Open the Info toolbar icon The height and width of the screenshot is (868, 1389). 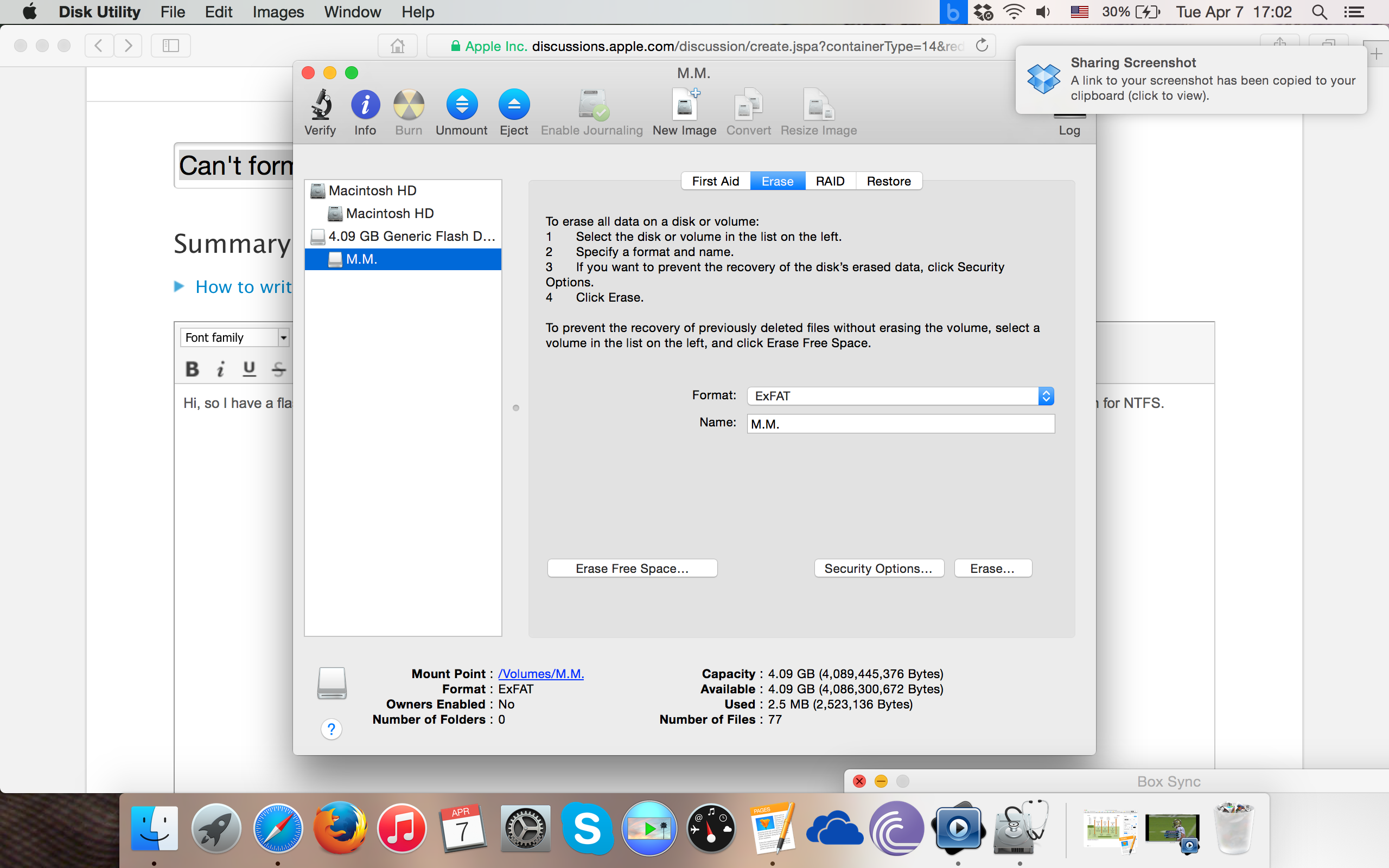pos(365,105)
